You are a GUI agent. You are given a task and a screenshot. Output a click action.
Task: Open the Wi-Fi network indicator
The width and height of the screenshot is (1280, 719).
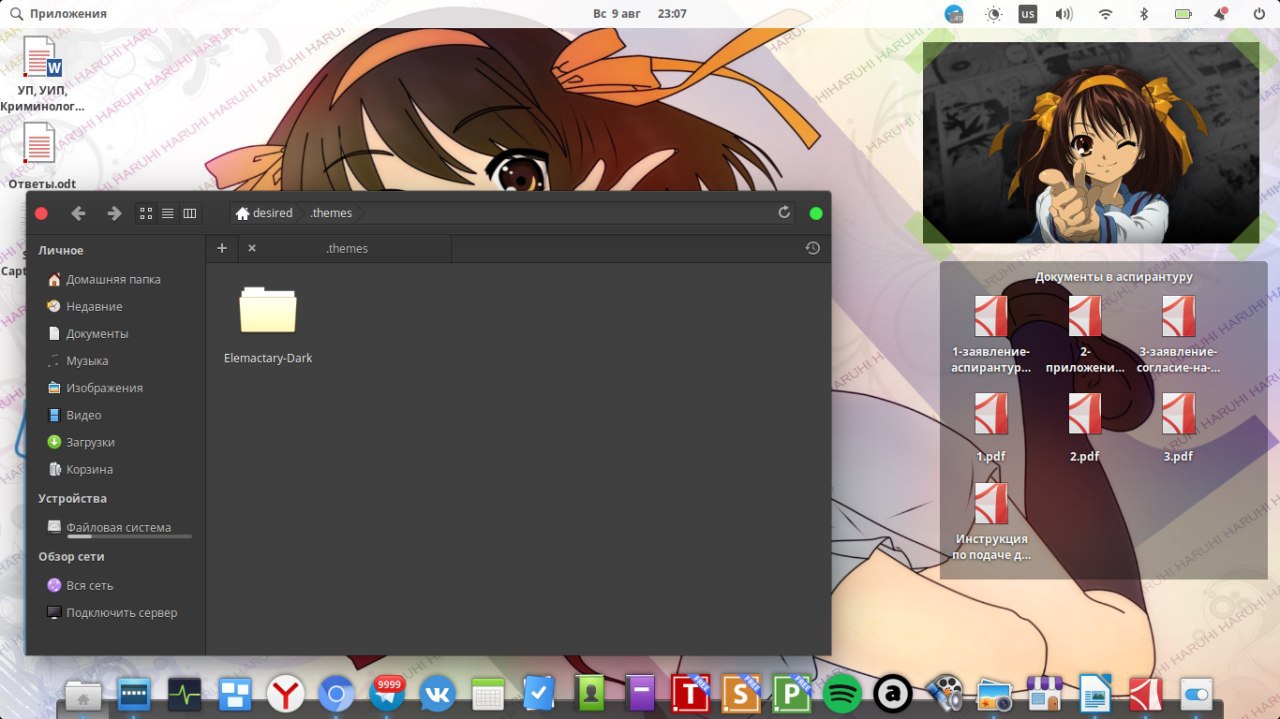[1105, 14]
